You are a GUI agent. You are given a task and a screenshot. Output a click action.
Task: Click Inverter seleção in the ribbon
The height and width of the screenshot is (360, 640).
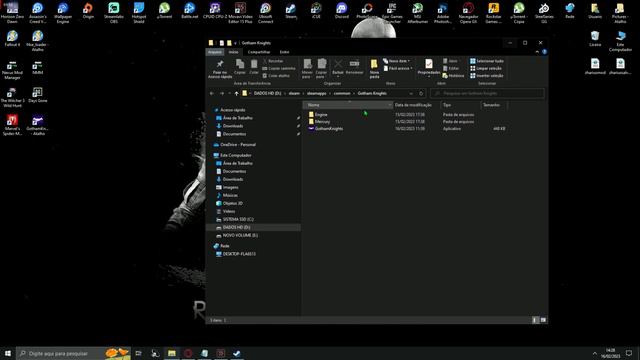pyautogui.click(x=487, y=76)
